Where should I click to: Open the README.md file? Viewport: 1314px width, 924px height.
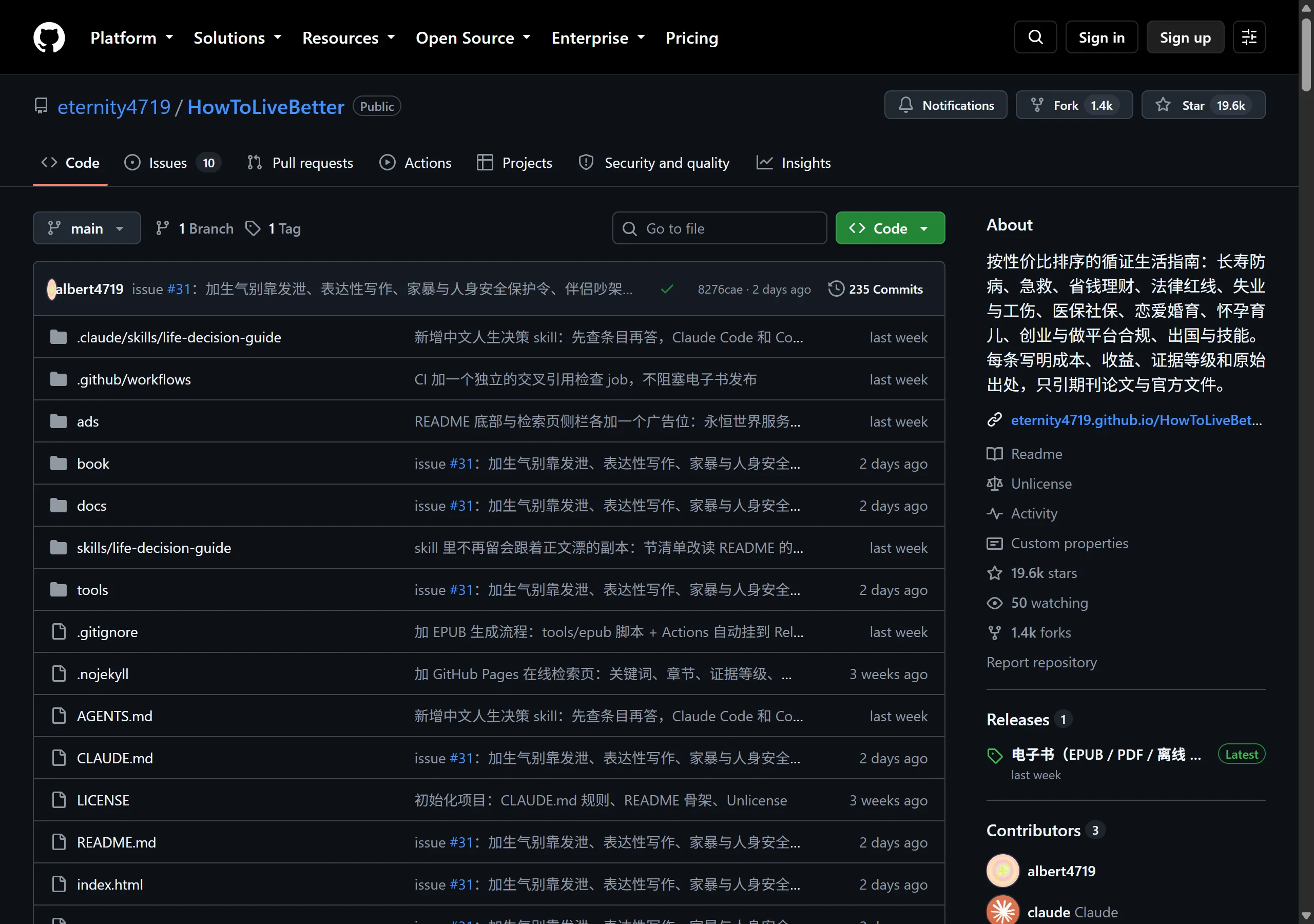pos(116,842)
